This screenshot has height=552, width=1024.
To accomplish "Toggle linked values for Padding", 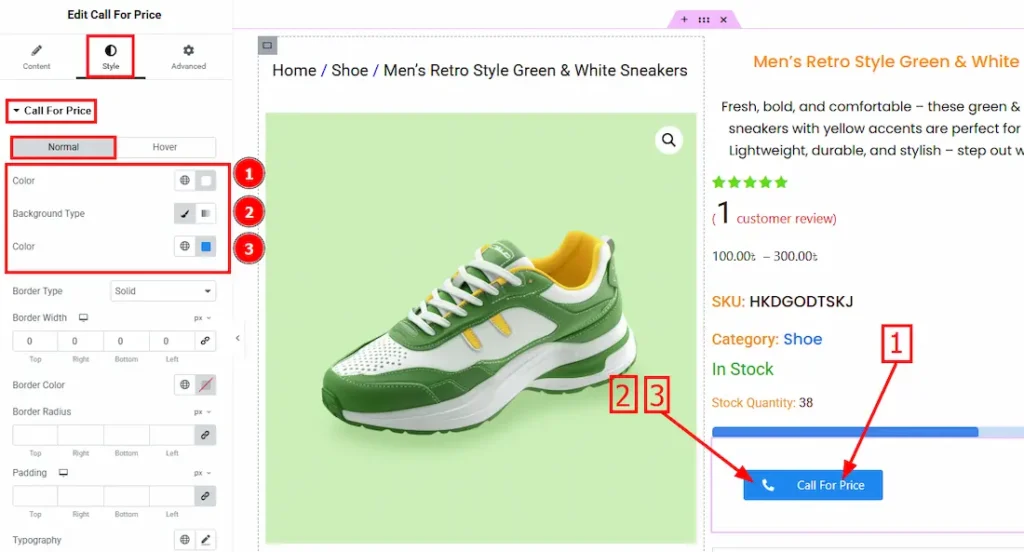I will [205, 495].
